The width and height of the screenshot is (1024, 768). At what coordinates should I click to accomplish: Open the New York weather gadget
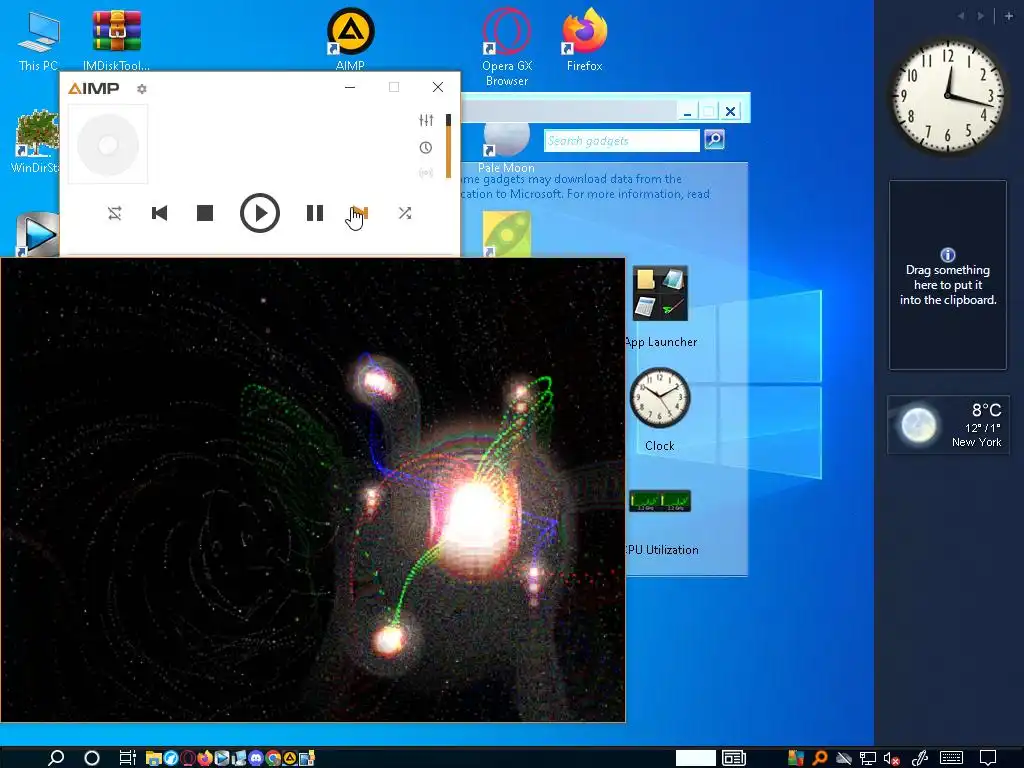pyautogui.click(x=948, y=424)
